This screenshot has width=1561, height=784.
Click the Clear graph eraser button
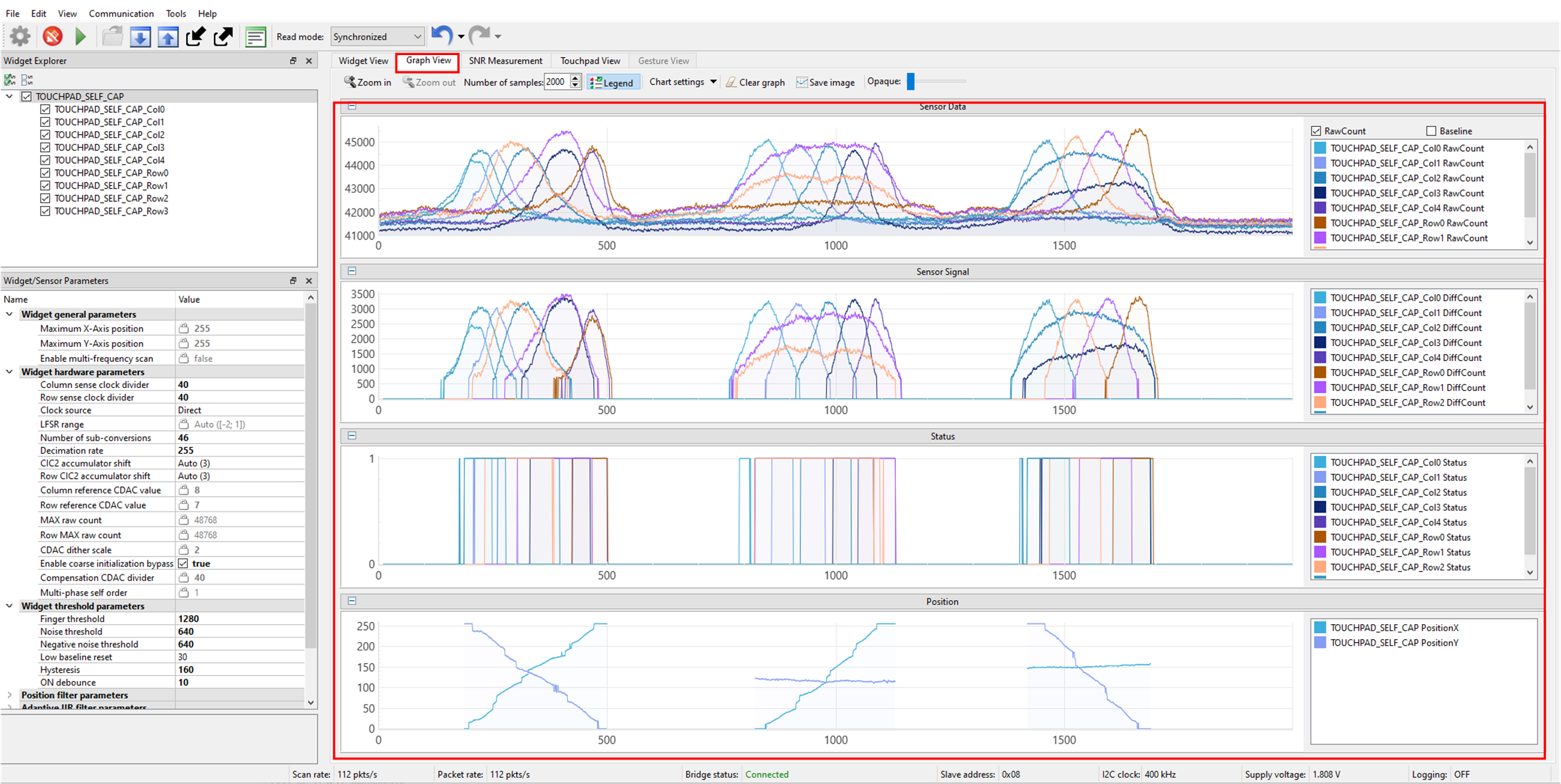pos(755,82)
